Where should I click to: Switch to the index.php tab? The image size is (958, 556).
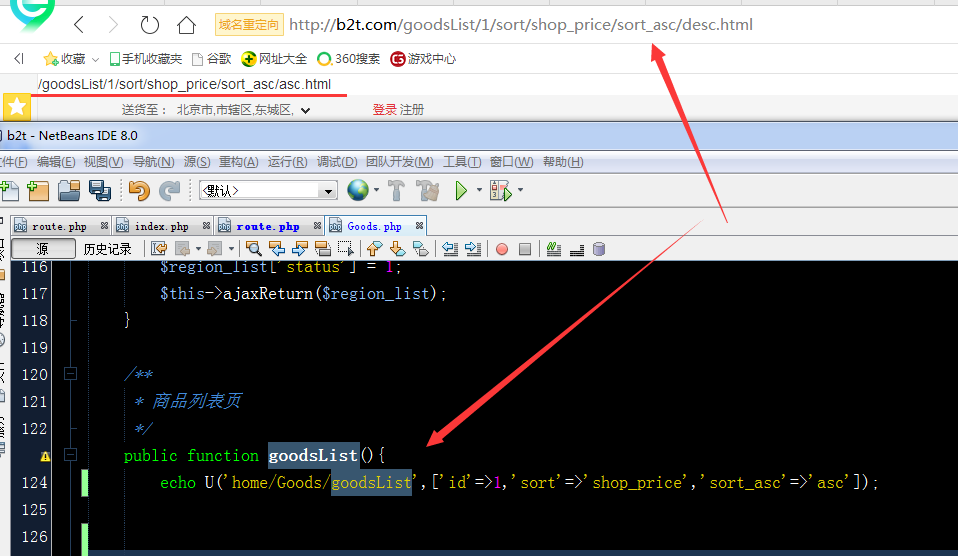[161, 226]
